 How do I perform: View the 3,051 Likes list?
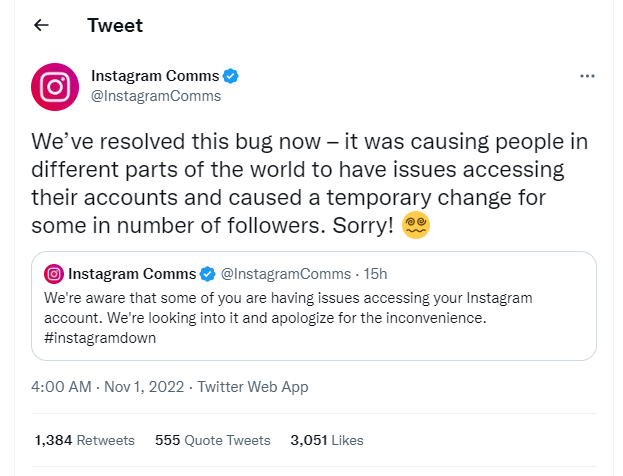(x=327, y=440)
